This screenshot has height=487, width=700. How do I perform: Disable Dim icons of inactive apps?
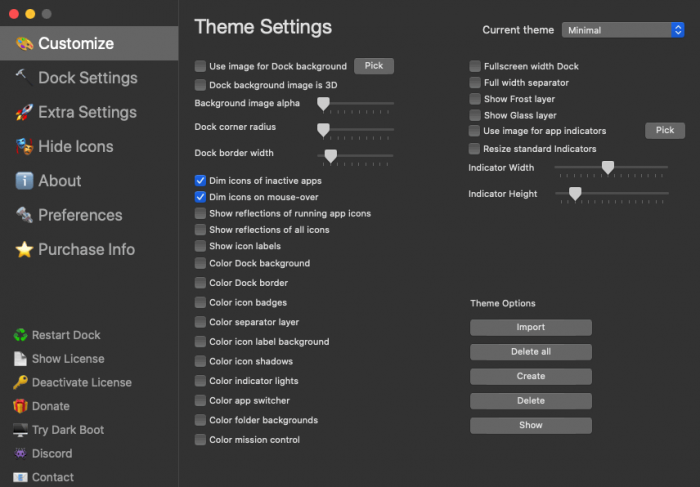click(201, 181)
